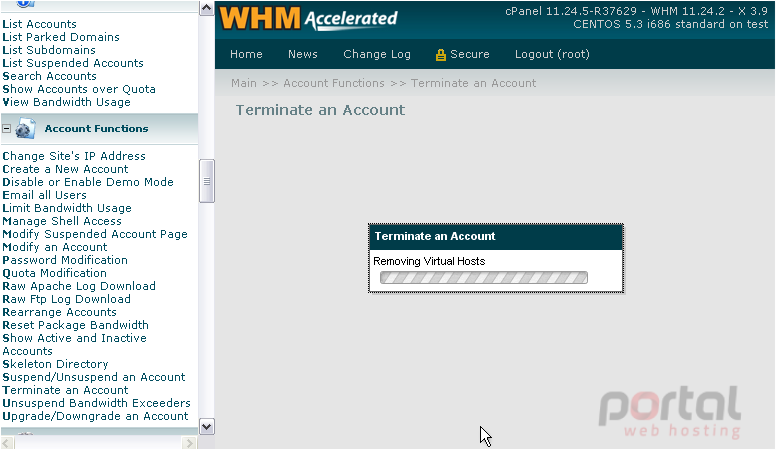Open View Bandwidth Usage
776x450 pixels.
[x=66, y=102]
